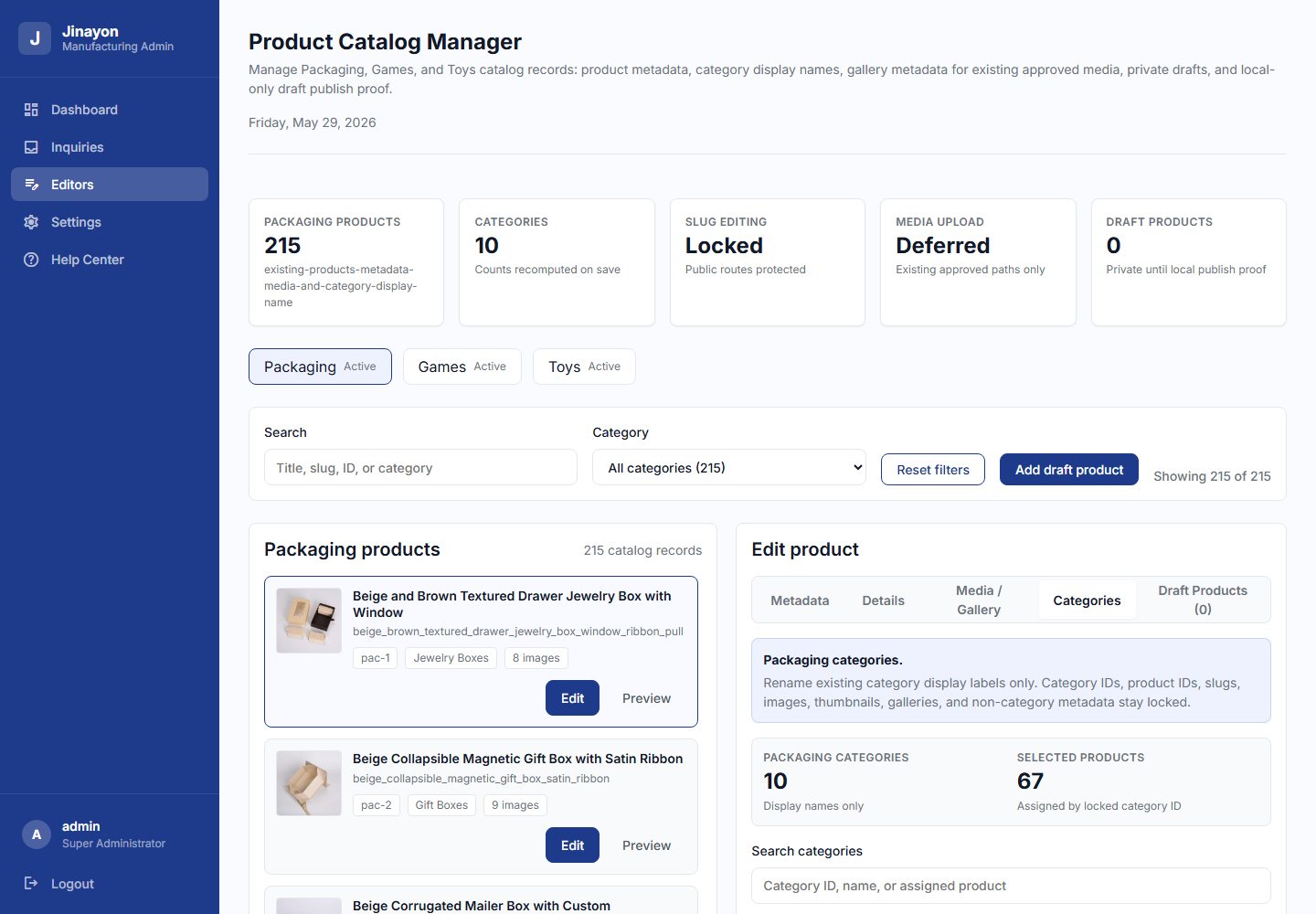Click the 9 images tag
1316x914 pixels.
[515, 805]
